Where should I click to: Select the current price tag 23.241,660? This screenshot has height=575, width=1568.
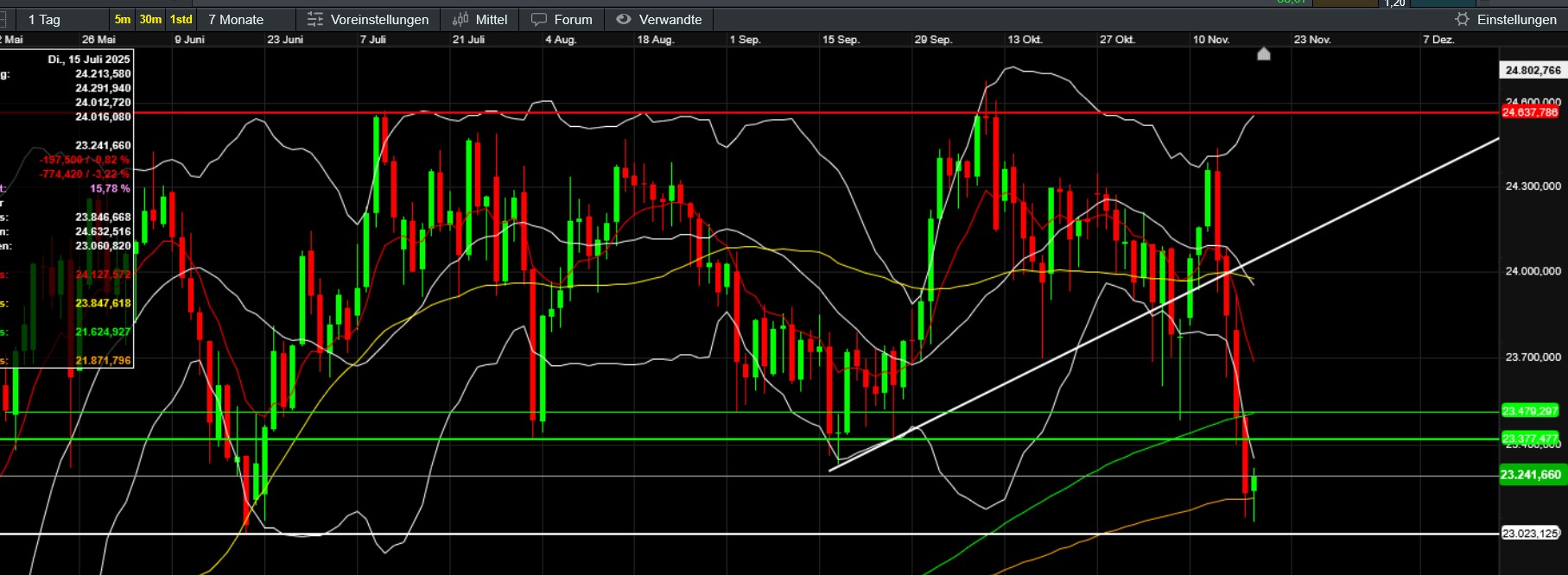pos(1530,475)
